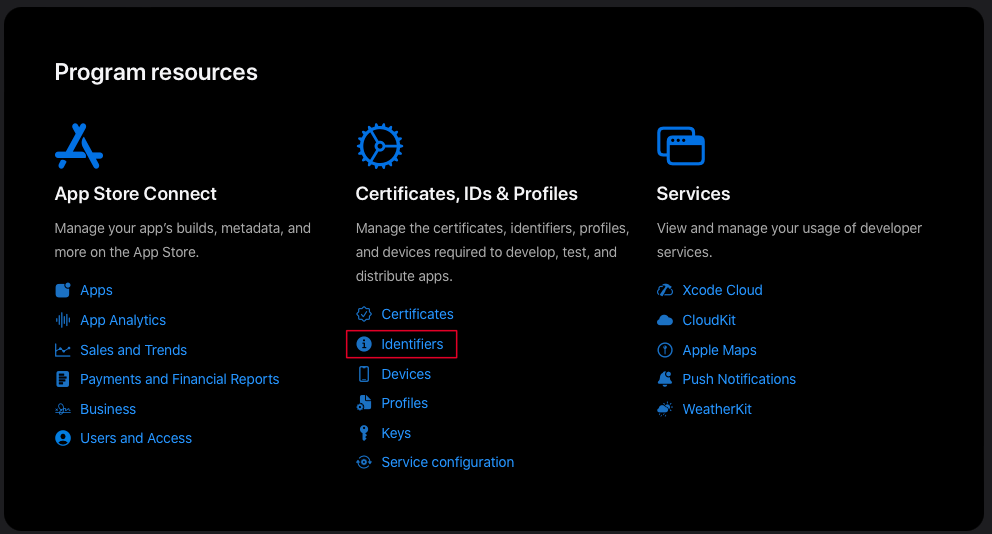Click the icon beside Service configuration
The width and height of the screenshot is (992, 534).
[x=364, y=463]
